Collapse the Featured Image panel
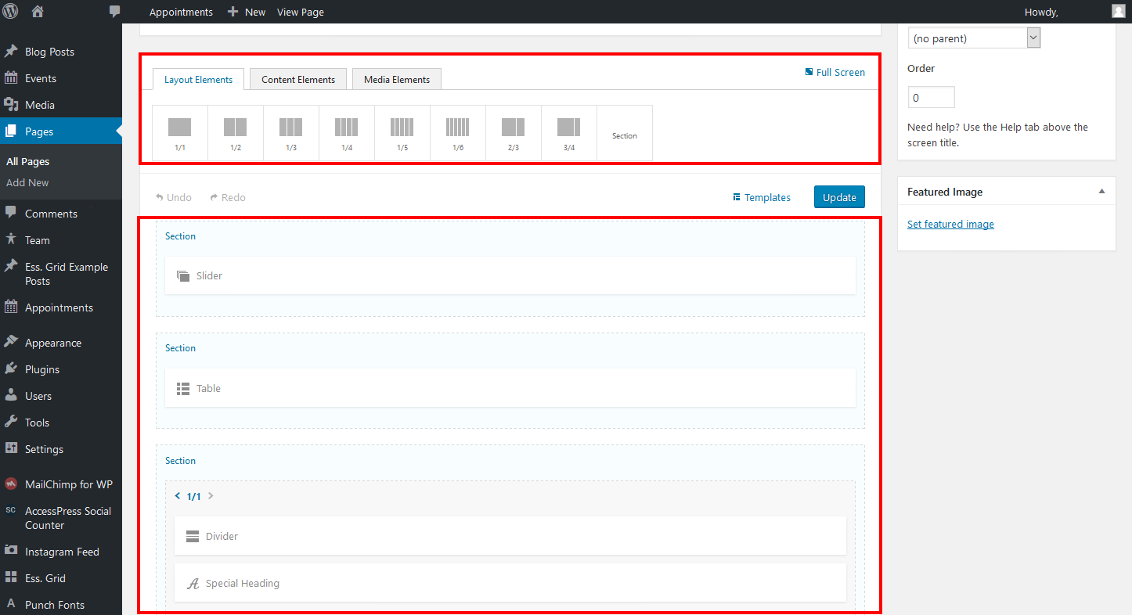Screen dimensions: 1132x615 click(1101, 192)
